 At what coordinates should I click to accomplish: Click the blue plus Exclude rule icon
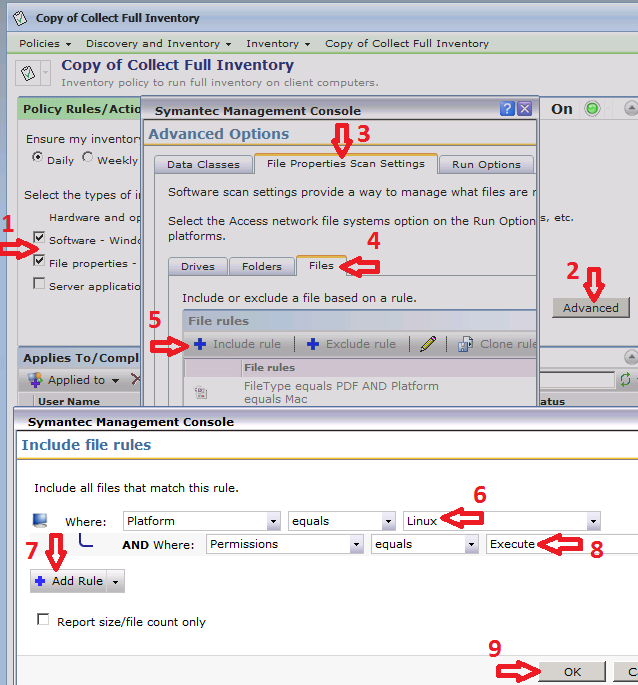(312, 344)
